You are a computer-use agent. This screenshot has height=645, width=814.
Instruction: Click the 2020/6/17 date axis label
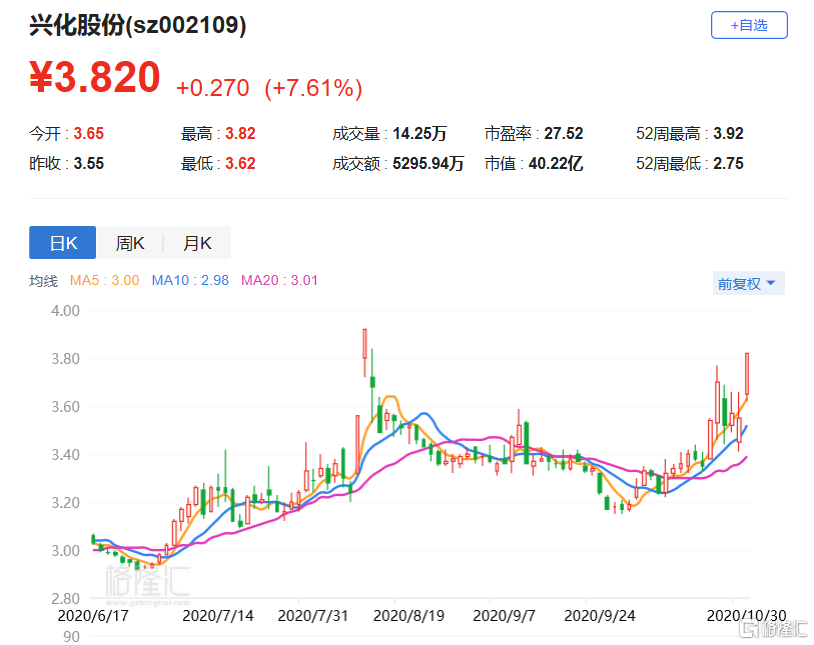93,615
